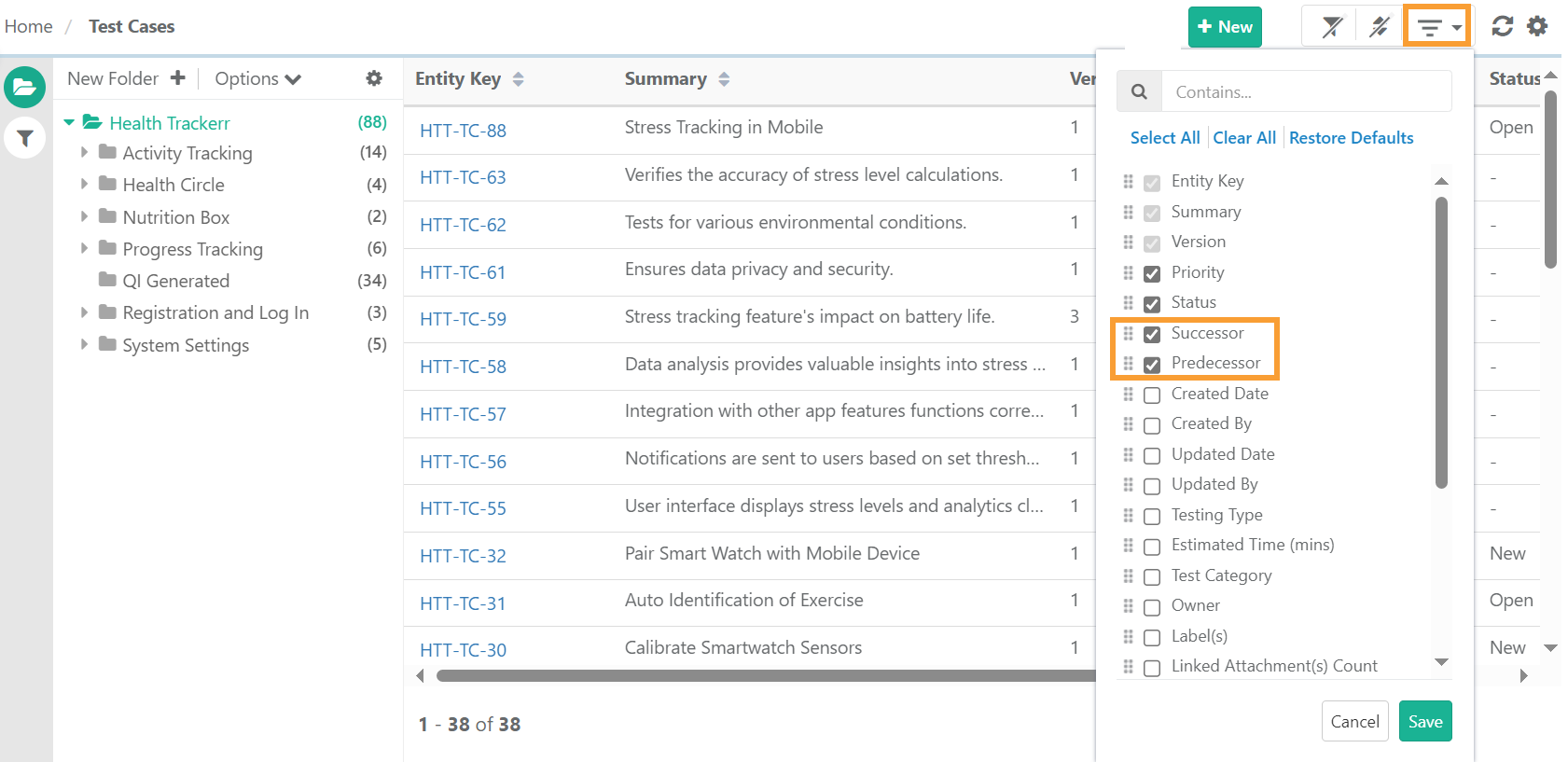Grab drag handle for Updated By column
Image resolution: width=1568 pixels, height=762 pixels.
point(1128,484)
